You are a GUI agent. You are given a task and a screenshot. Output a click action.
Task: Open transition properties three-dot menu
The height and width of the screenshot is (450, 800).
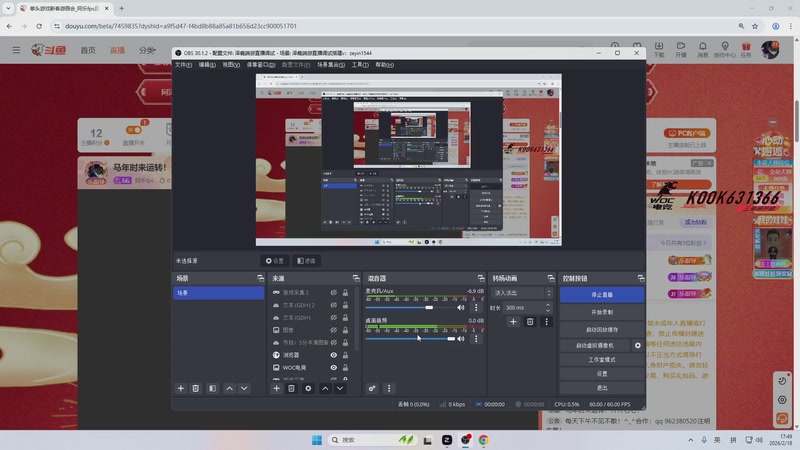(x=546, y=321)
